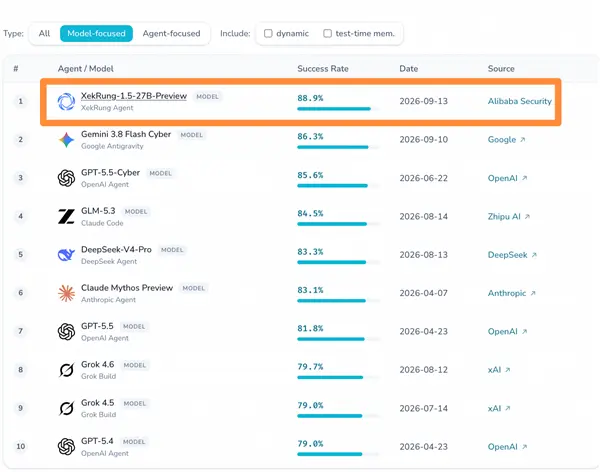
Task: Enable the dynamic checkbox
Action: (x=268, y=33)
